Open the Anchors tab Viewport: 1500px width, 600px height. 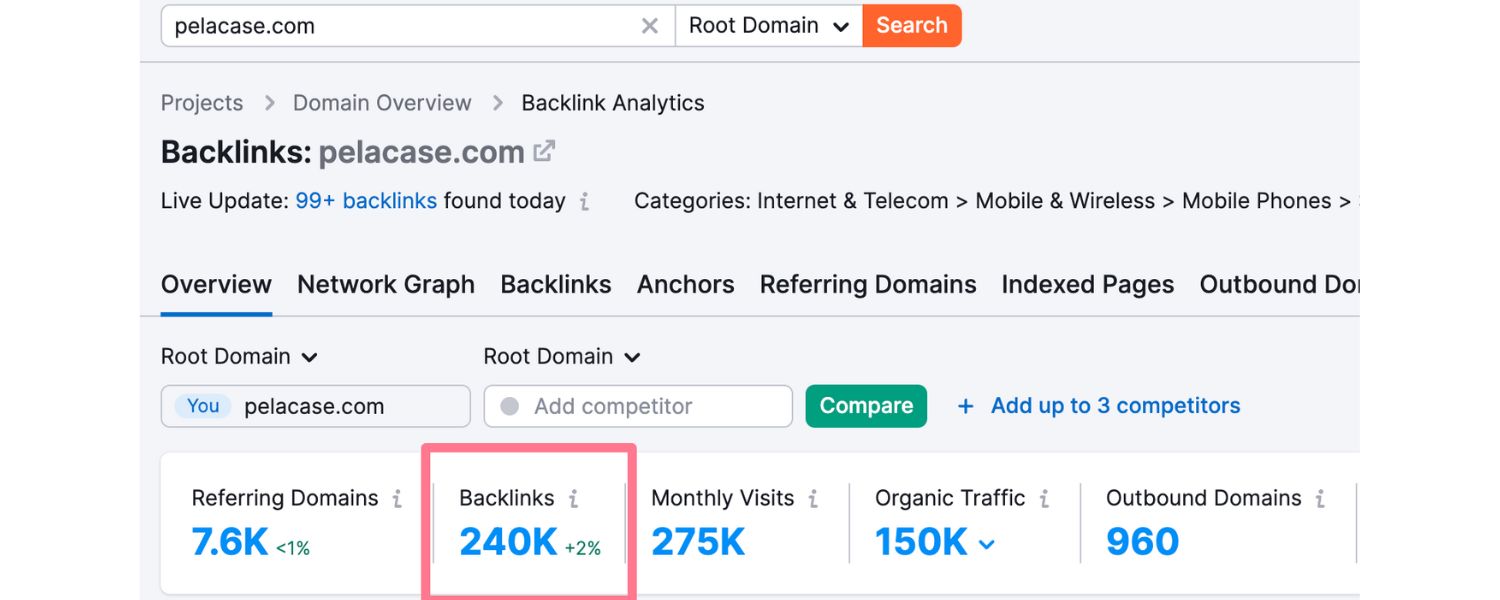[x=685, y=285]
